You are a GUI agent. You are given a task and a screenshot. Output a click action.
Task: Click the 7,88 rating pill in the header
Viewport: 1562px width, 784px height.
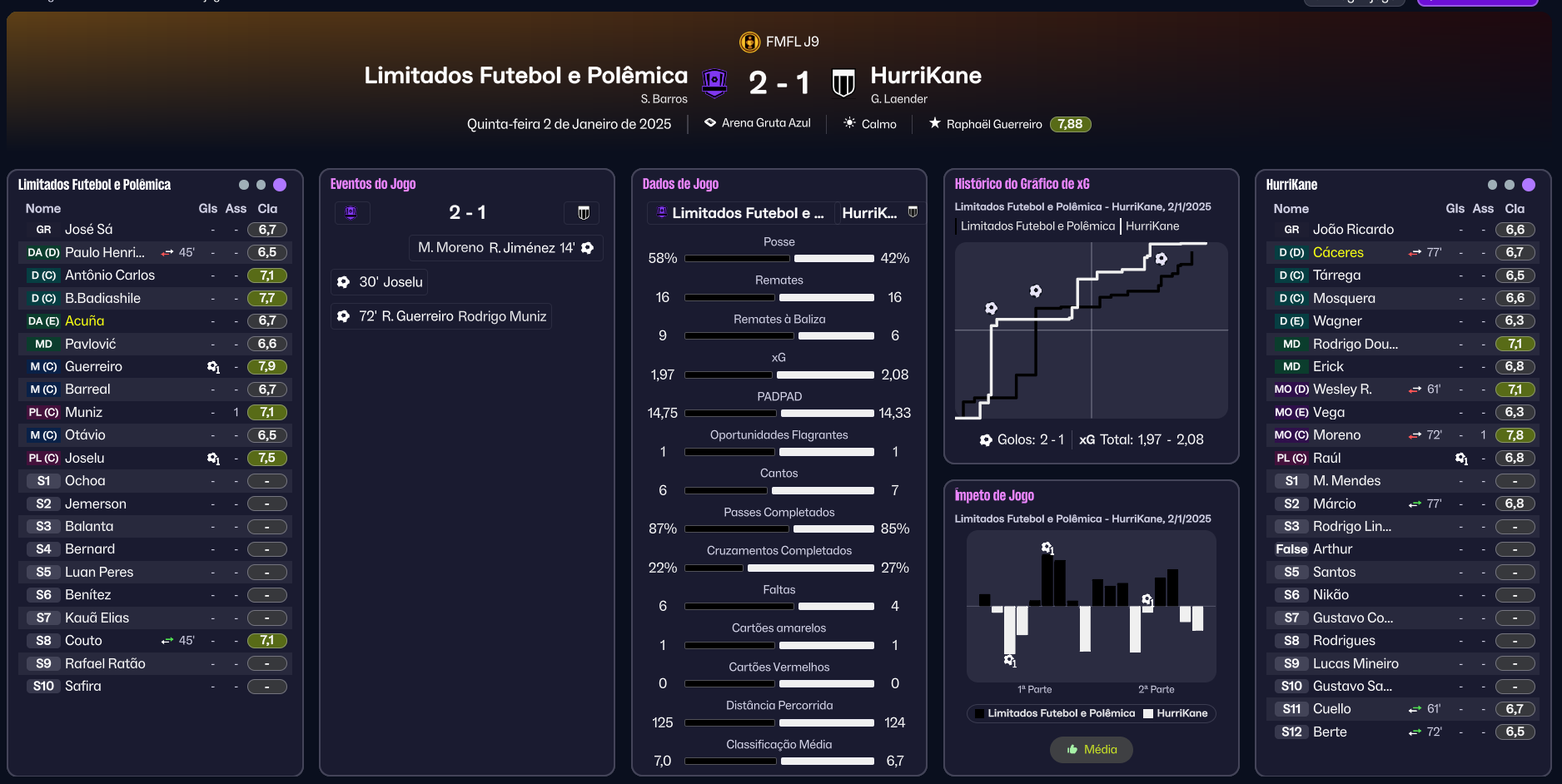(x=1070, y=124)
